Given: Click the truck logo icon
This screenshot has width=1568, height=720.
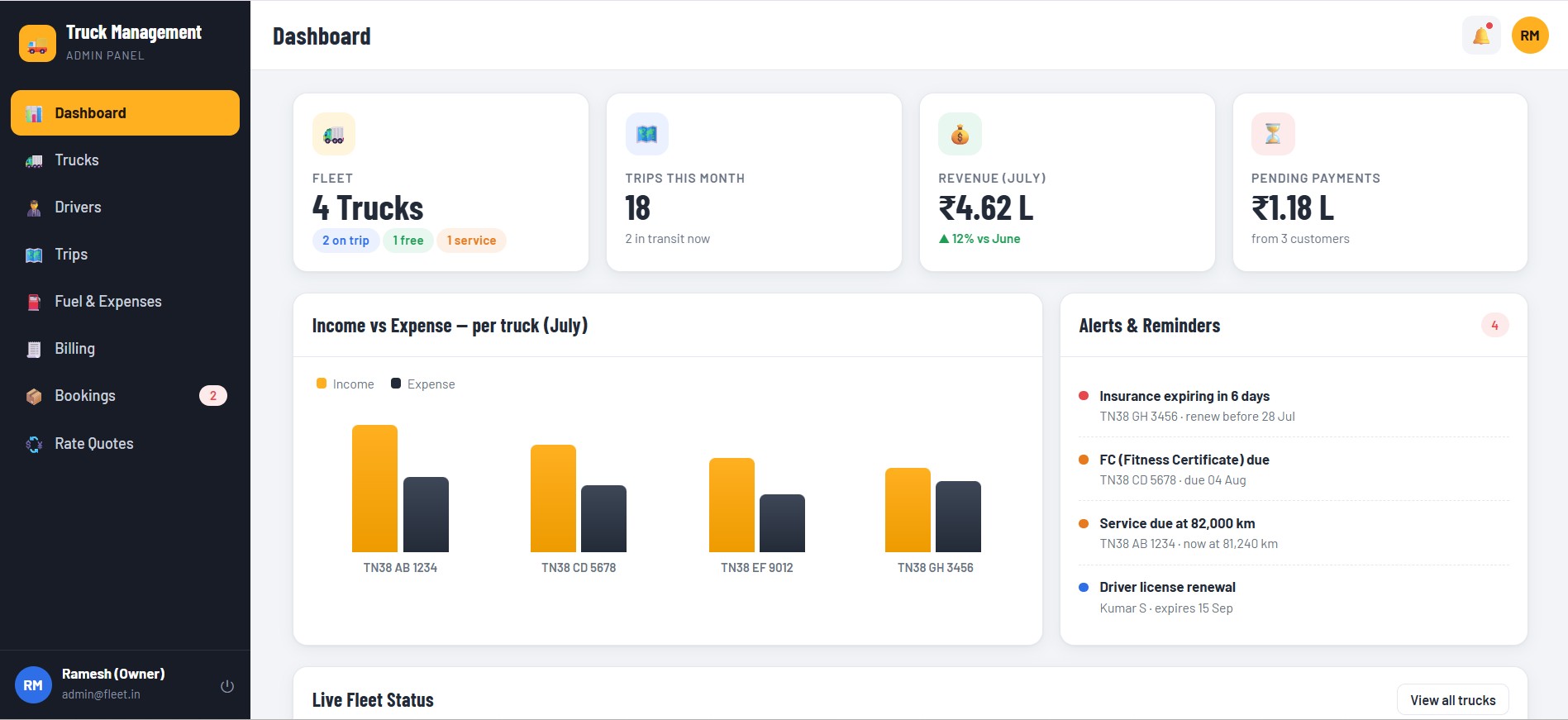Looking at the screenshot, I should click(37, 43).
